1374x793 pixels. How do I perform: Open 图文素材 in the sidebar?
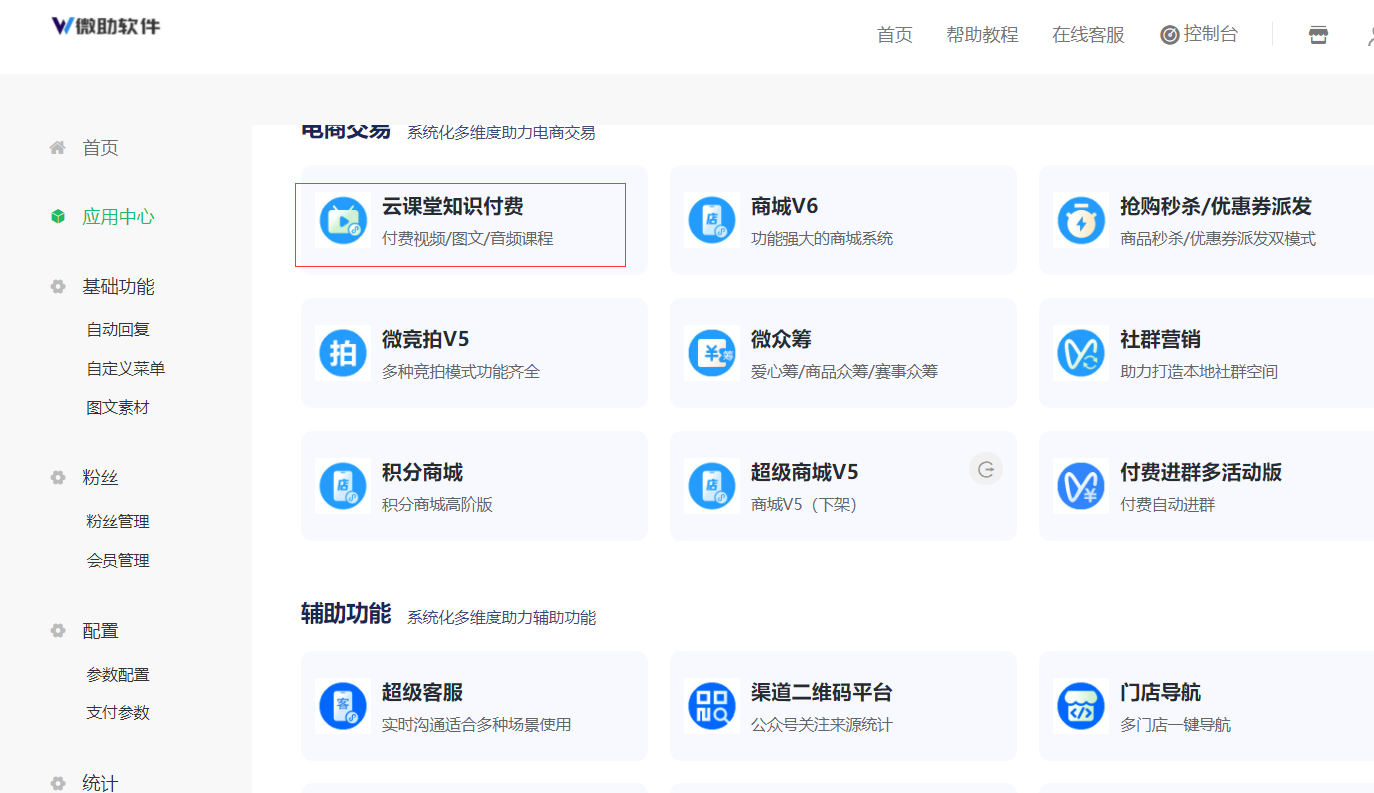(118, 408)
